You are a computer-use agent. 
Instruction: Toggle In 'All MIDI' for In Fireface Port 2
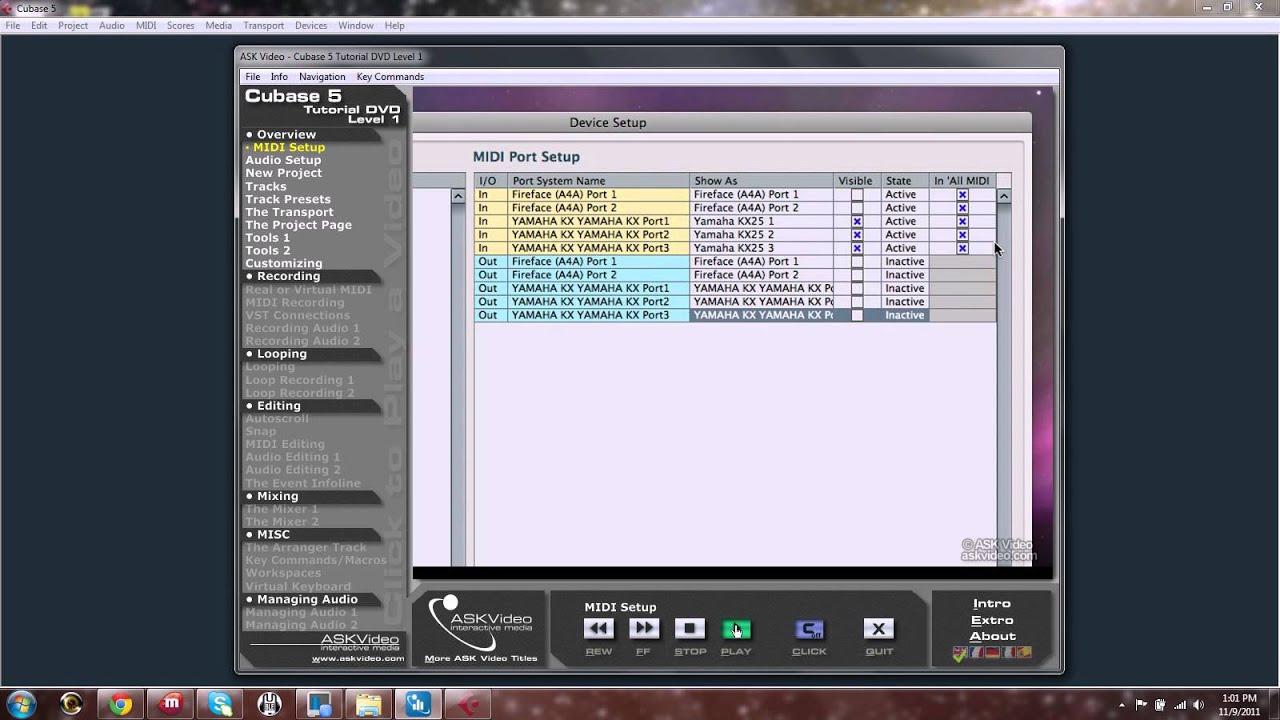pyautogui.click(x=962, y=208)
